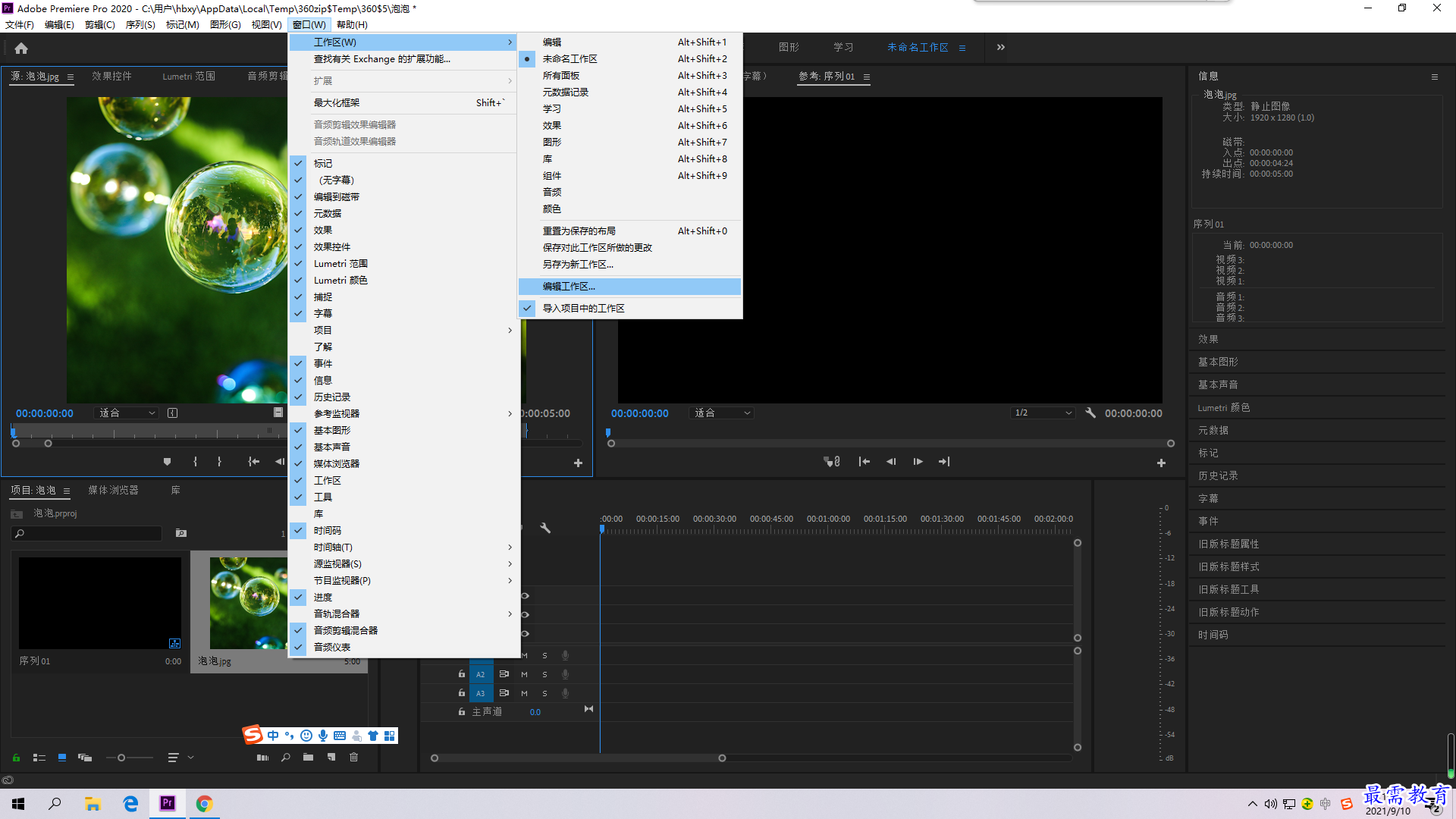Click Source monitor blue timecode 00:00:00:00
Image resolution: width=1456 pixels, height=819 pixels.
[x=45, y=413]
